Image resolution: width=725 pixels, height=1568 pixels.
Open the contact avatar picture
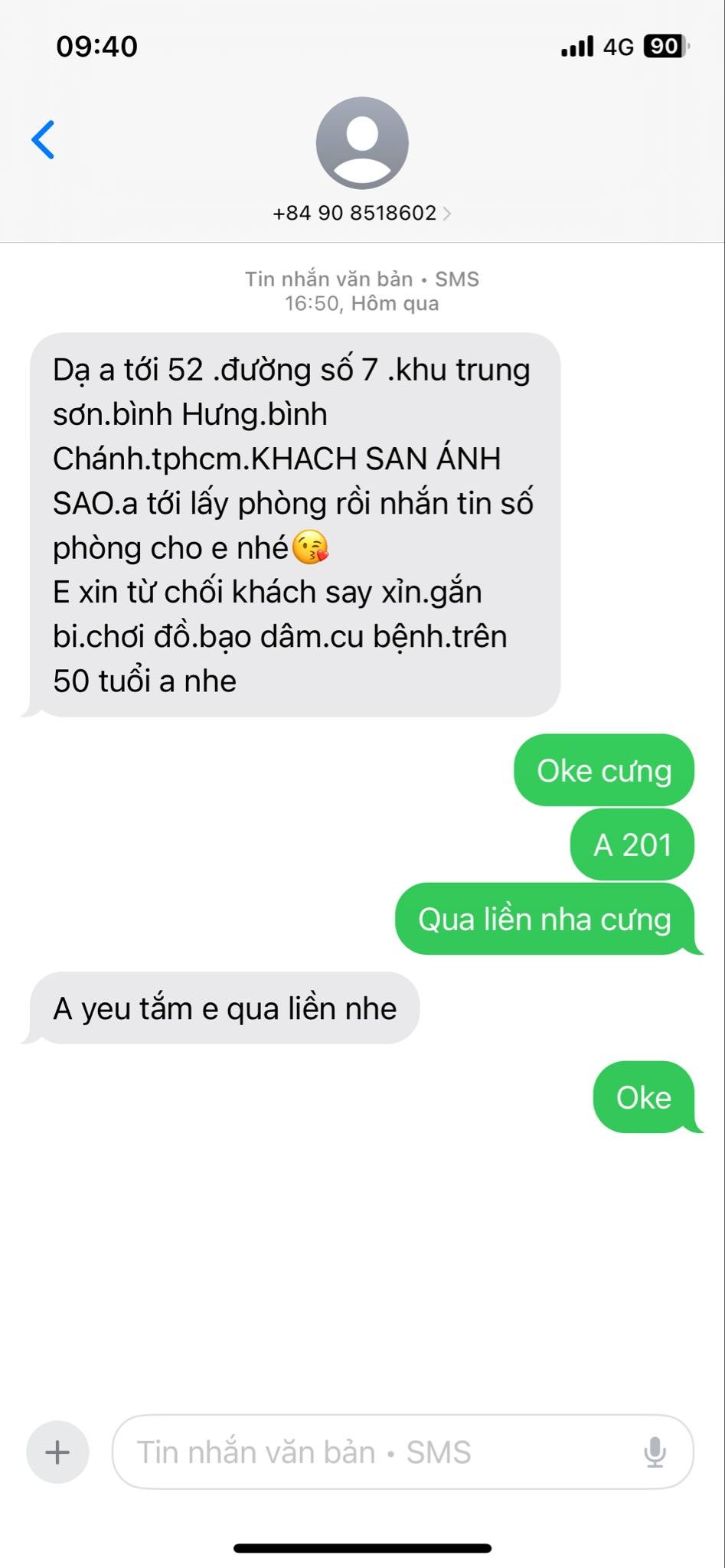pyautogui.click(x=362, y=143)
